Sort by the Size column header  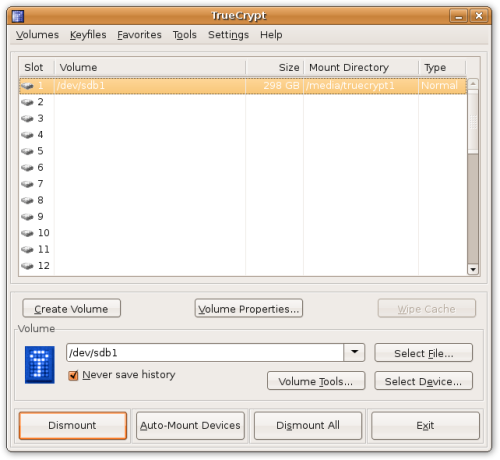[x=275, y=67]
